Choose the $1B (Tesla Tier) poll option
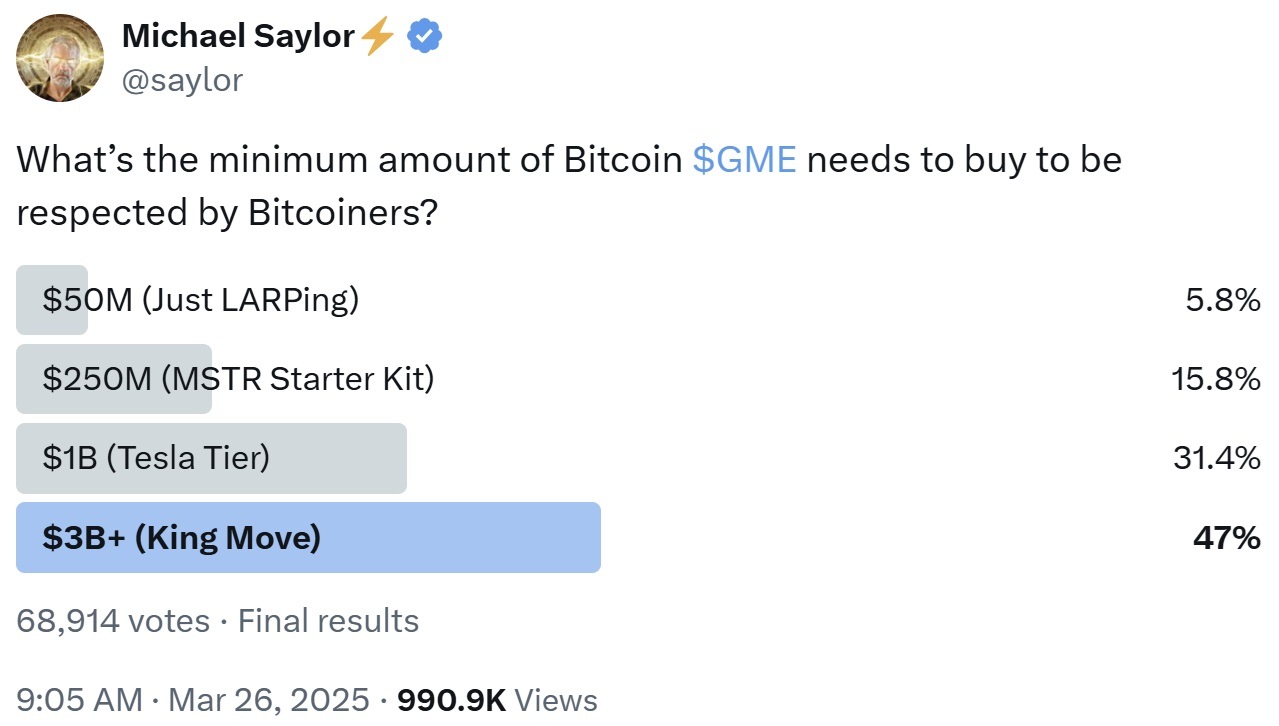Screen dimensions: 1279x726 pos(156,458)
